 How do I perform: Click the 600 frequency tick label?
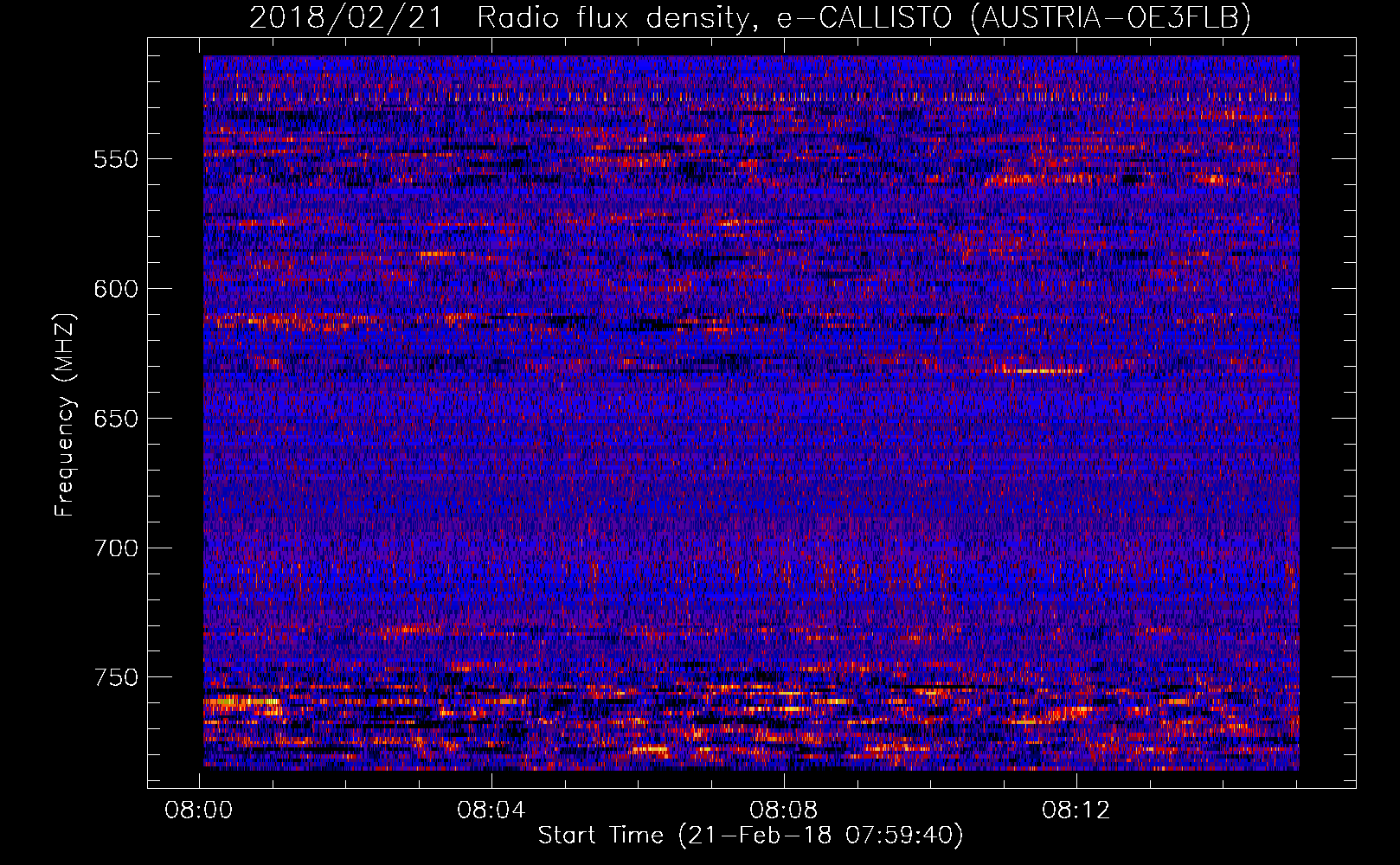(x=116, y=289)
